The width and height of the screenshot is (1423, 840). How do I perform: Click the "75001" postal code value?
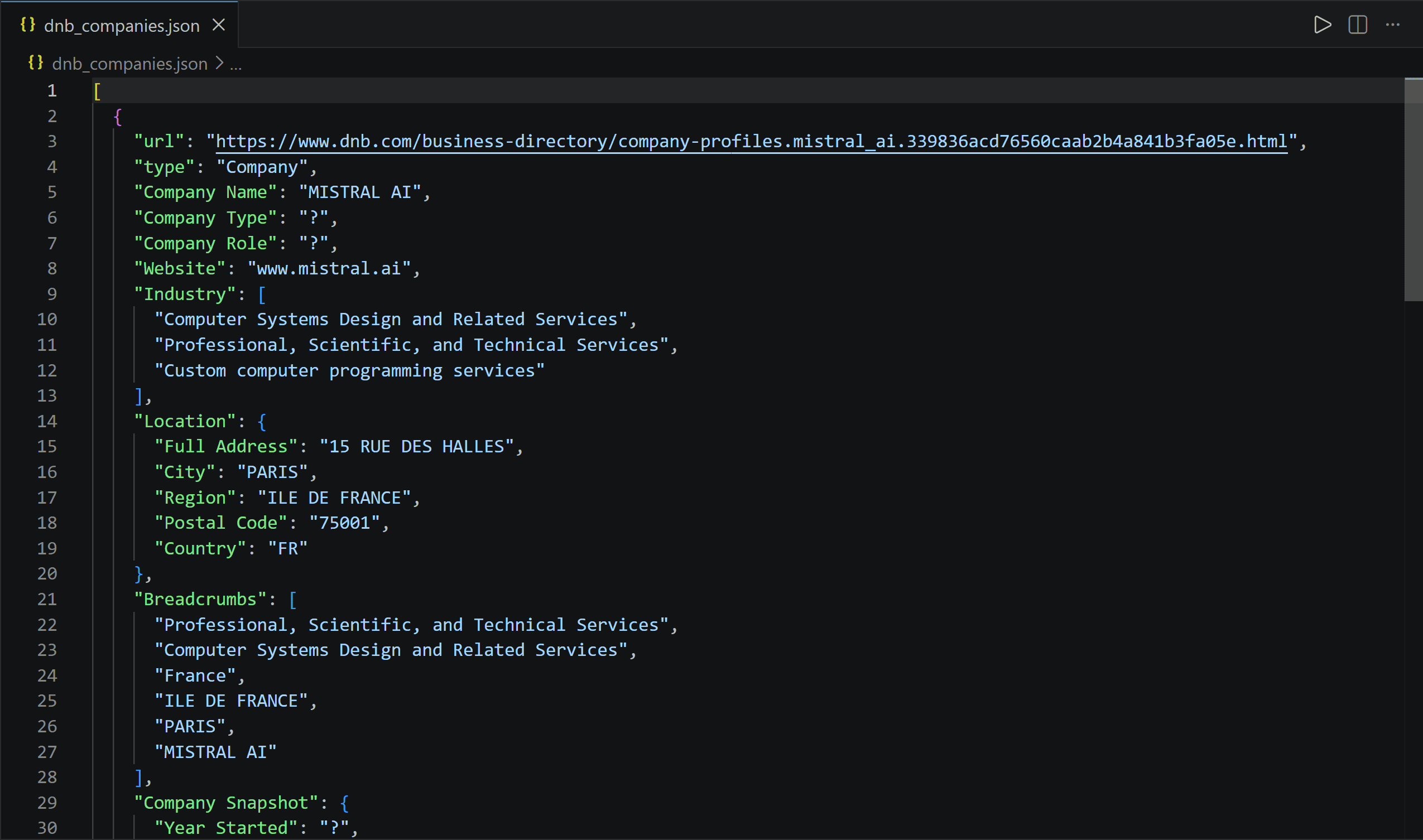coord(344,523)
